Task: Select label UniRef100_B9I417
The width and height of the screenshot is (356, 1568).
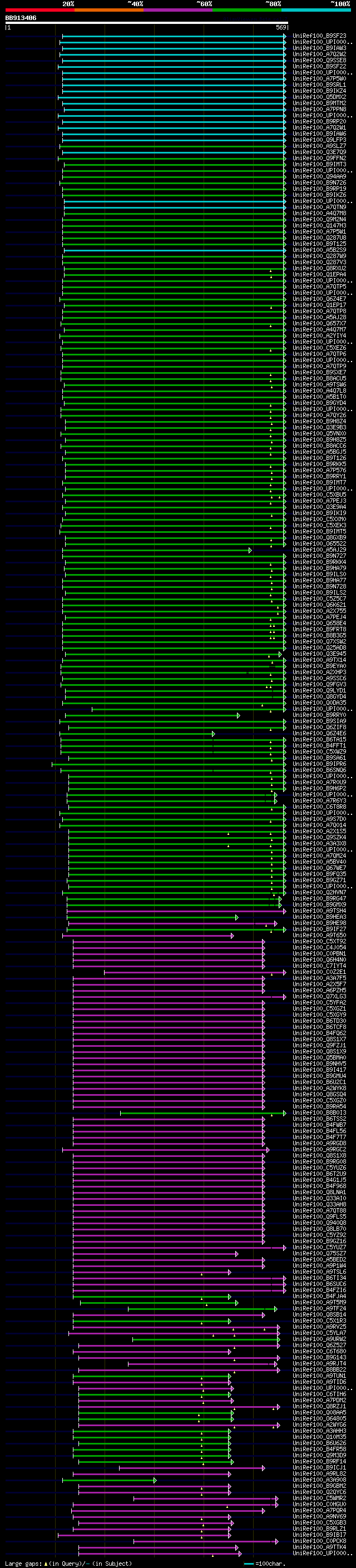Action: click(319, 1070)
